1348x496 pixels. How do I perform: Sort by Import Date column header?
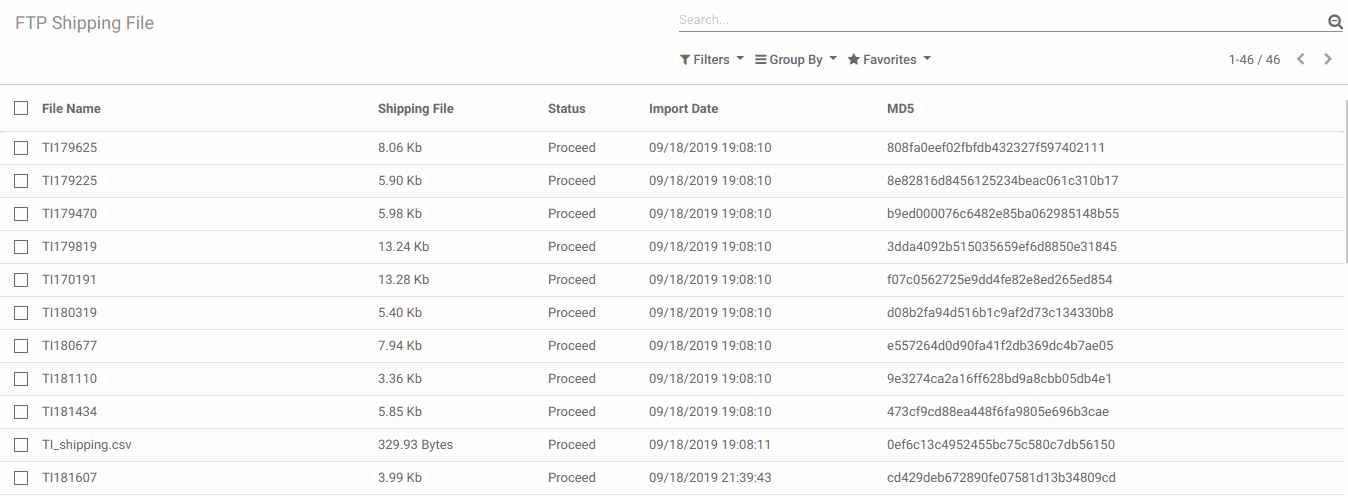click(x=683, y=109)
